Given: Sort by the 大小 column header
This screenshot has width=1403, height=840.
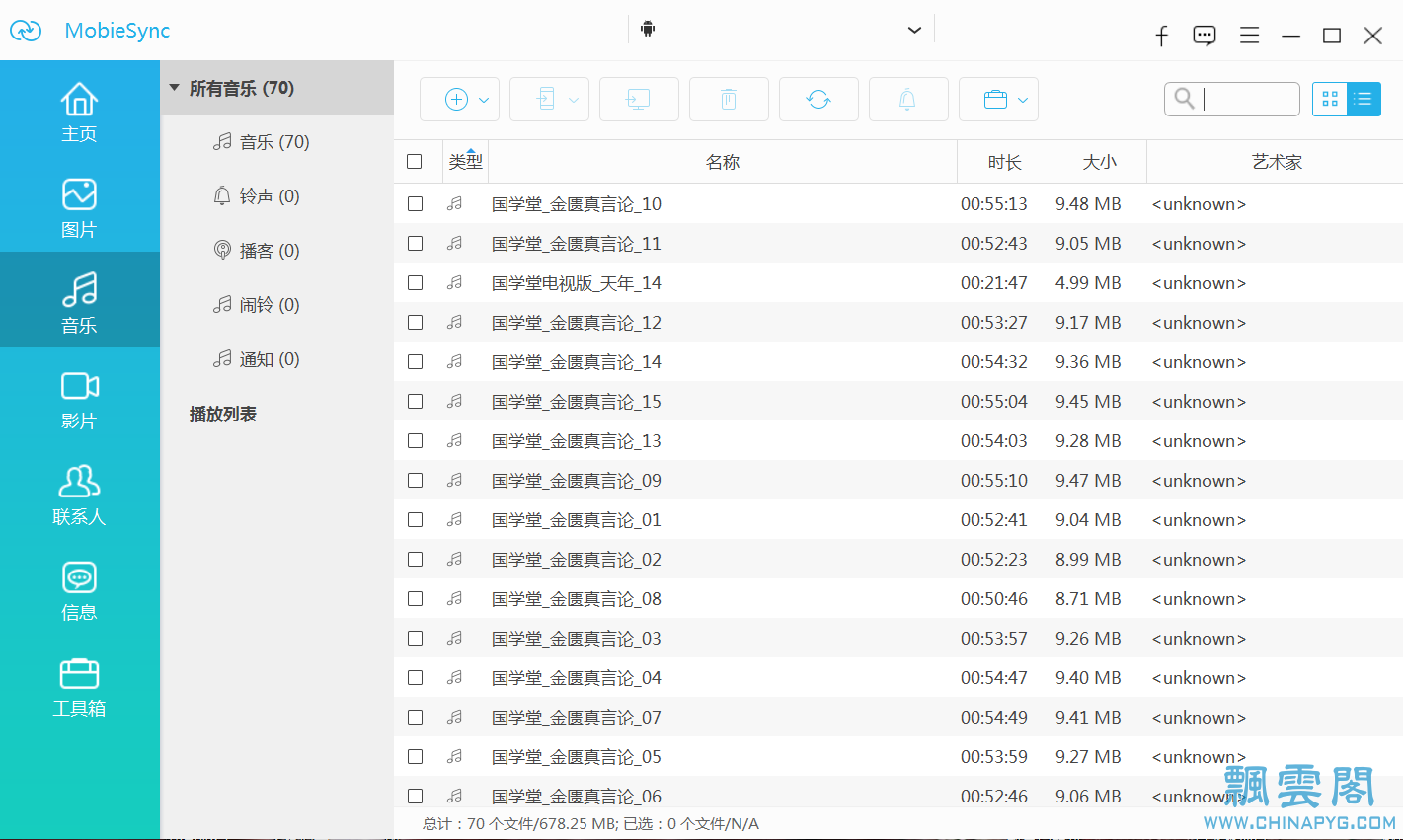Looking at the screenshot, I should coord(1100,162).
